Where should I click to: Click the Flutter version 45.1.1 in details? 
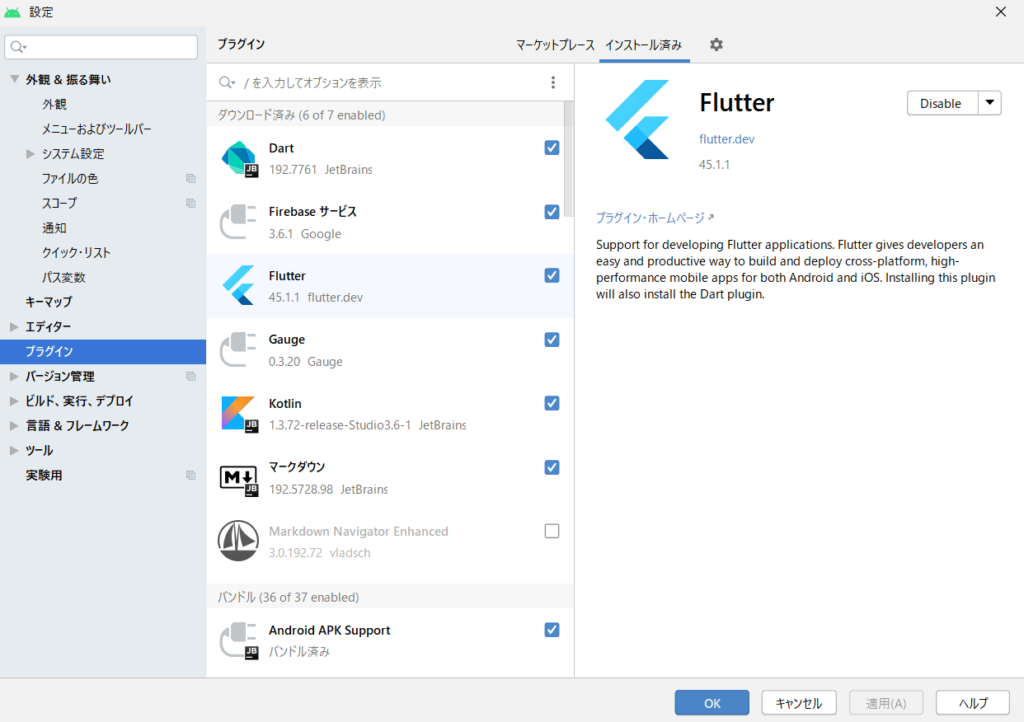tap(714, 165)
